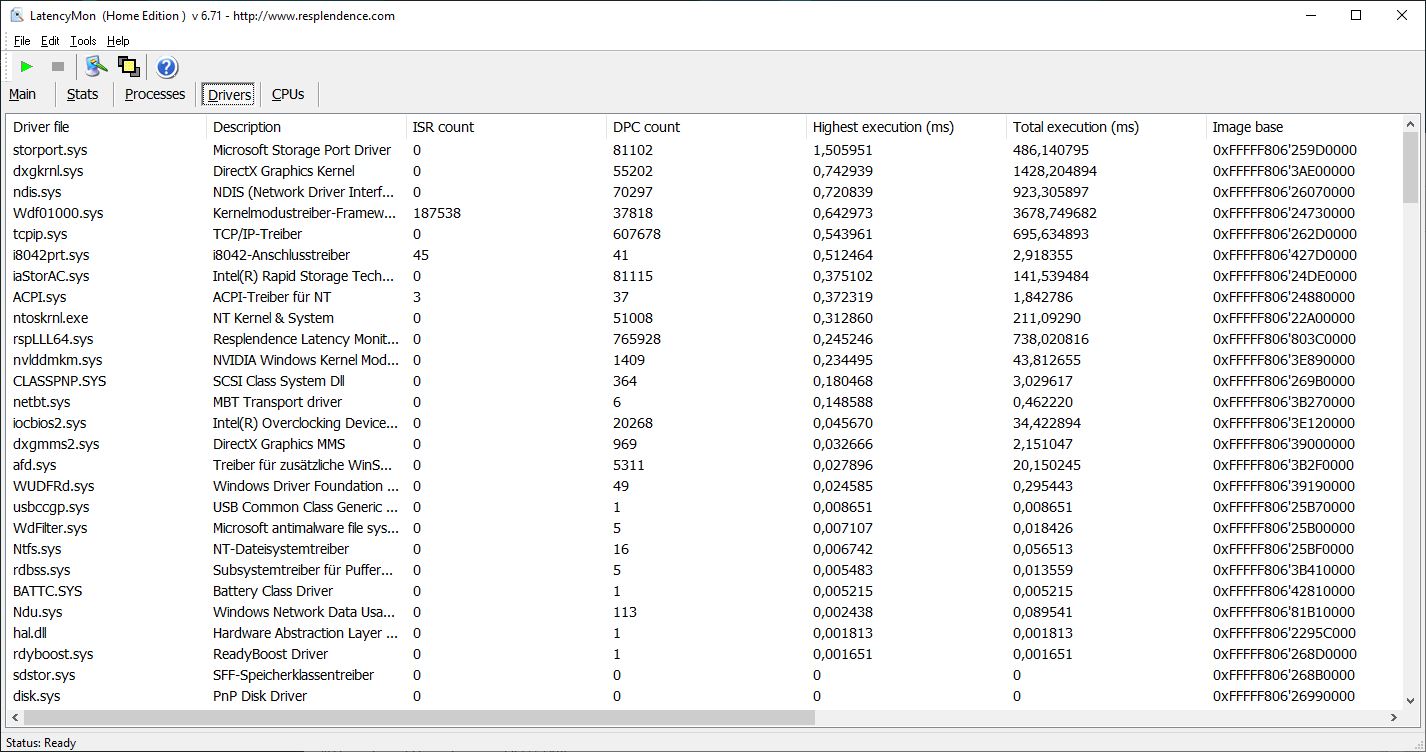
Task: Select the dxgmms2.sys driver row
Action: click(x=704, y=444)
